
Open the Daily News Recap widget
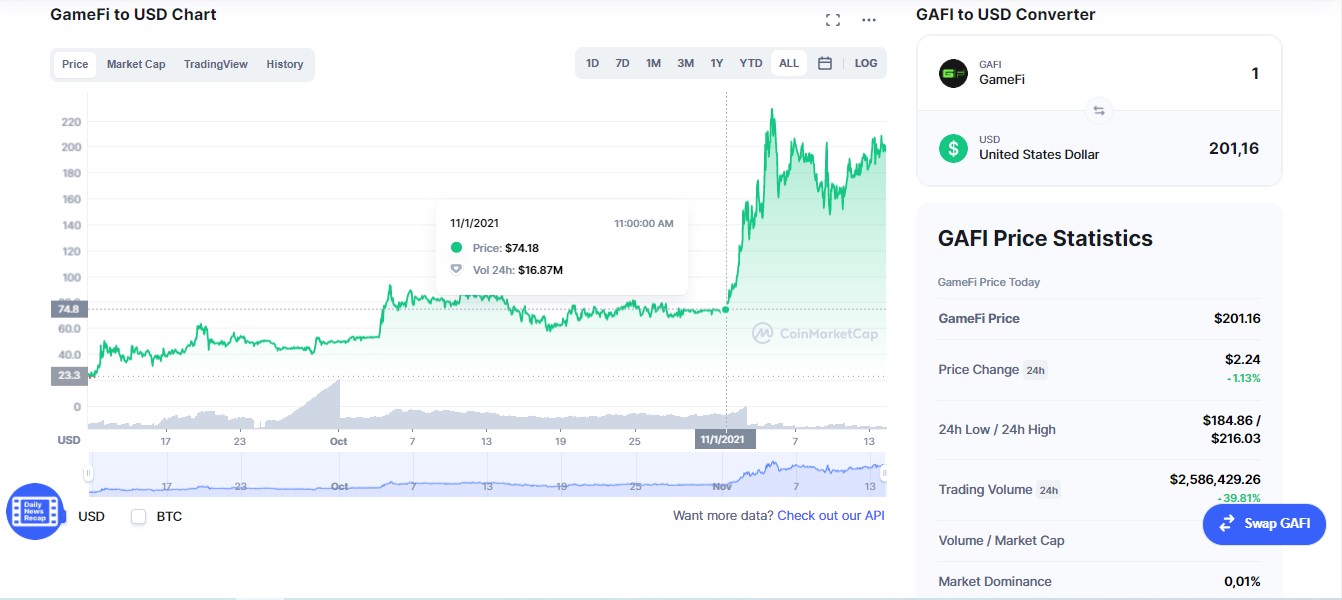pos(35,511)
